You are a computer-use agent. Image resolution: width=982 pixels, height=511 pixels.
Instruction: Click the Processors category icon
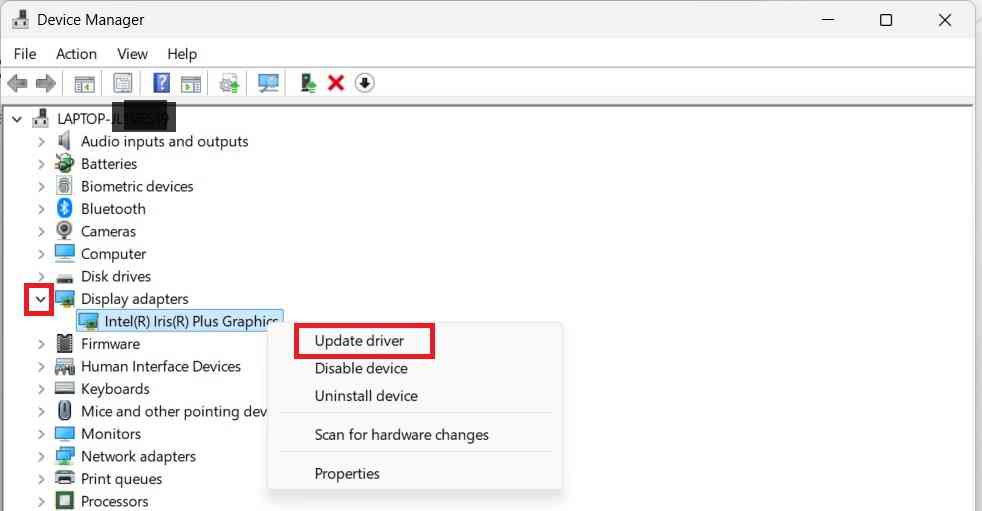point(65,501)
